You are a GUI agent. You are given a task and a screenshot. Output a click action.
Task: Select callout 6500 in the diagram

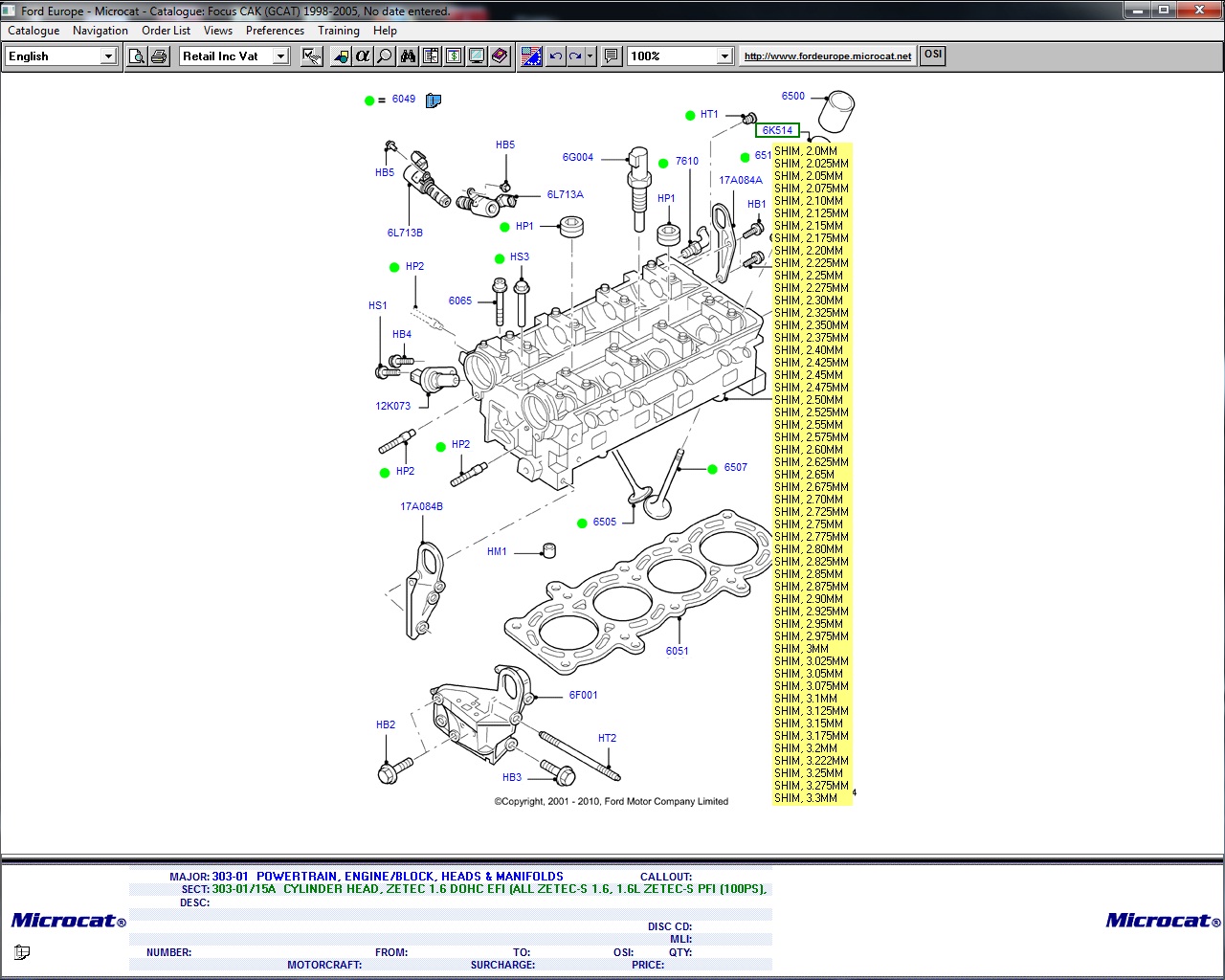click(x=793, y=97)
